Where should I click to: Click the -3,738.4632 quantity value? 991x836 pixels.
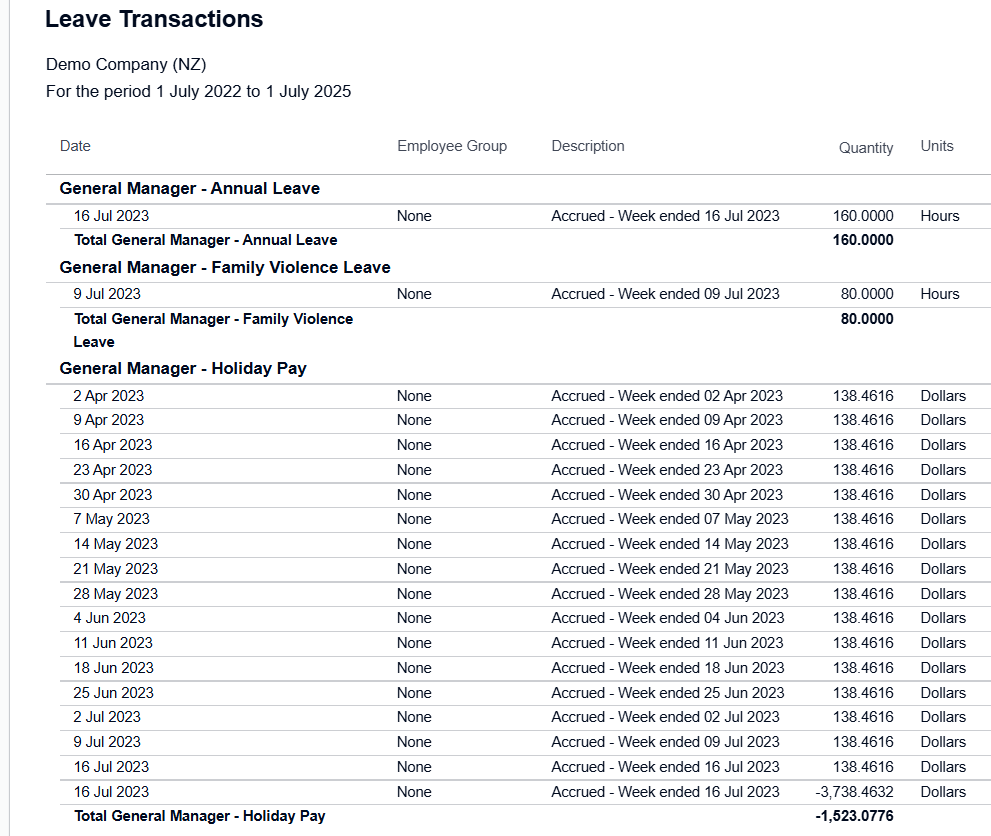854,792
